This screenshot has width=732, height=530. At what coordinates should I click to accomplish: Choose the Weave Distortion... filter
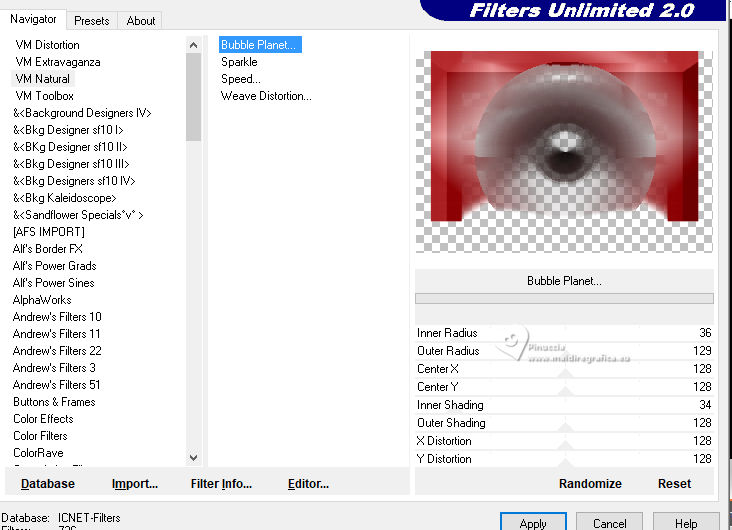(266, 96)
